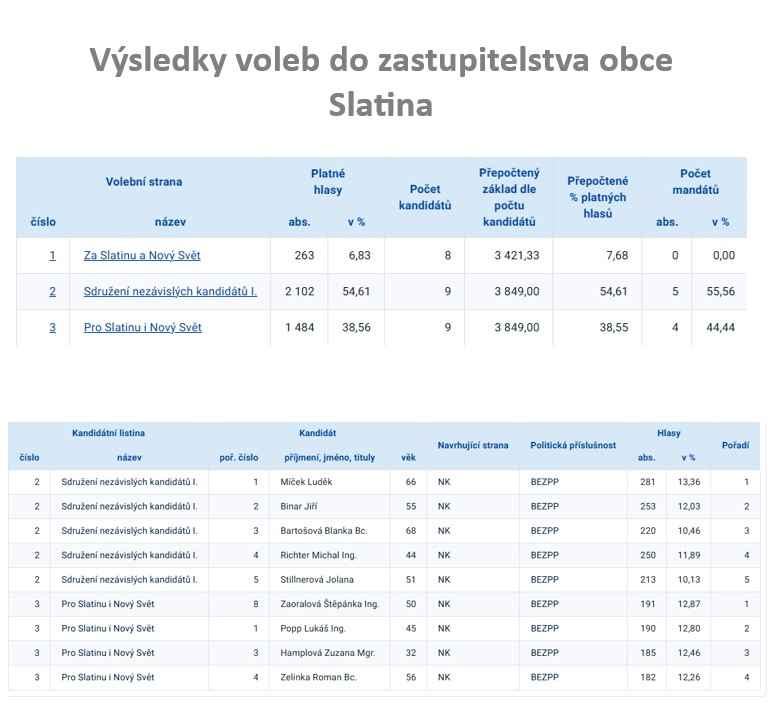Open Sdružení nezávislých kandidátů I. link
772x704 pixels.
pos(170,291)
